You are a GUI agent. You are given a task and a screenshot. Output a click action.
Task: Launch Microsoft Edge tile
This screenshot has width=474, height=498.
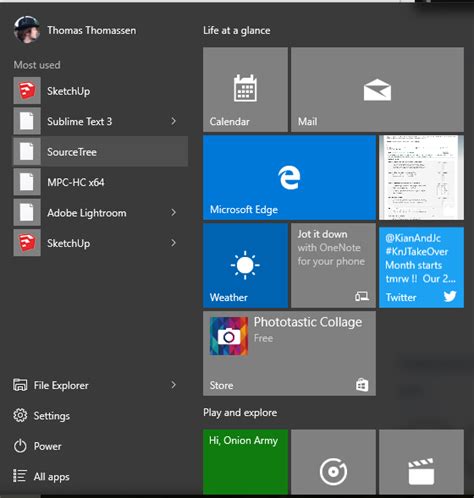click(289, 177)
